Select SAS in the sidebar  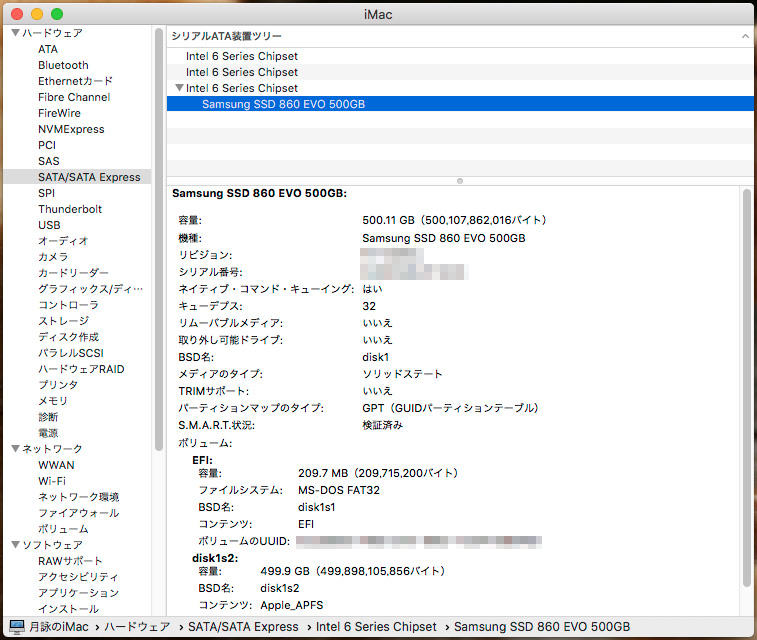click(x=49, y=161)
